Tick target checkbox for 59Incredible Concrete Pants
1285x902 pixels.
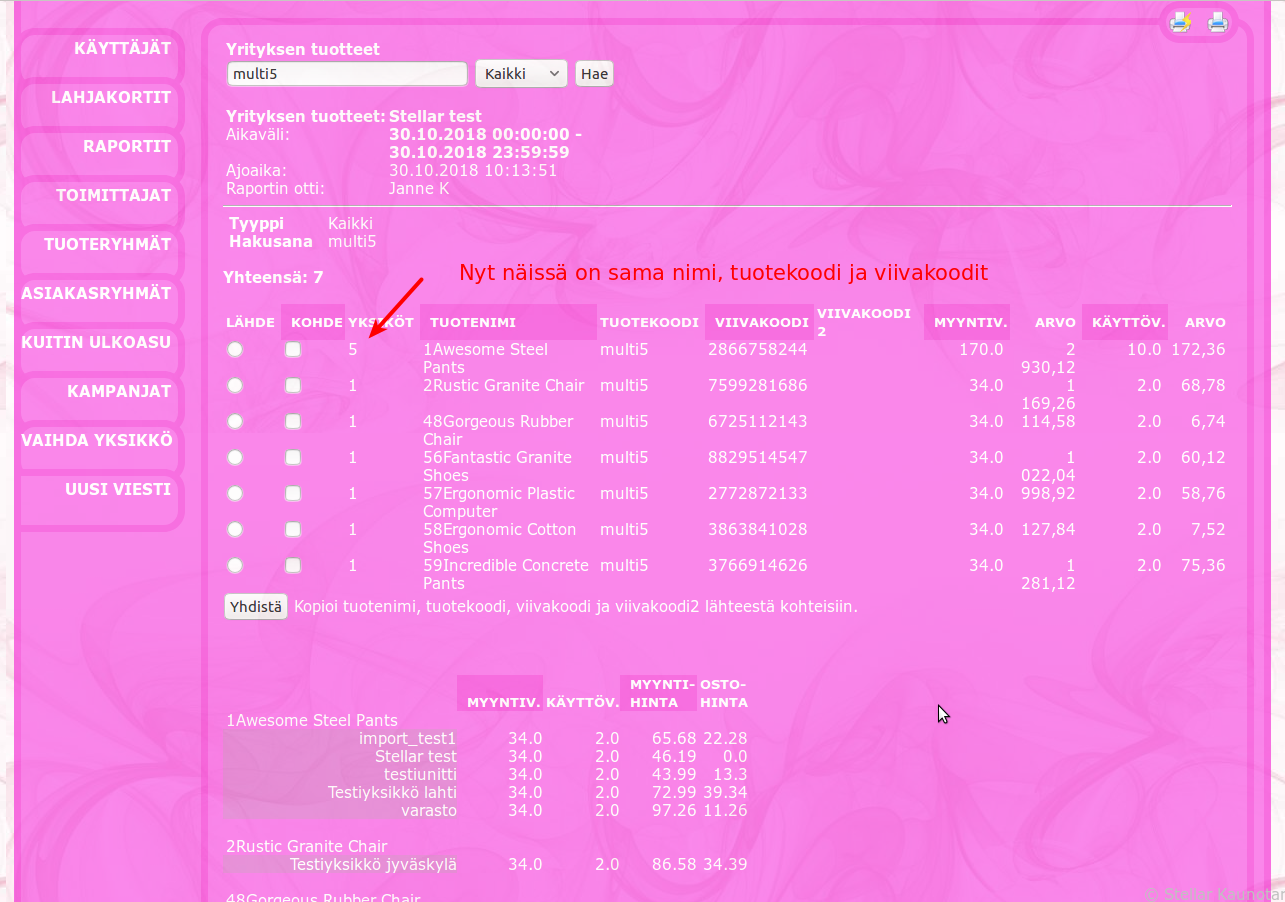pos(293,566)
